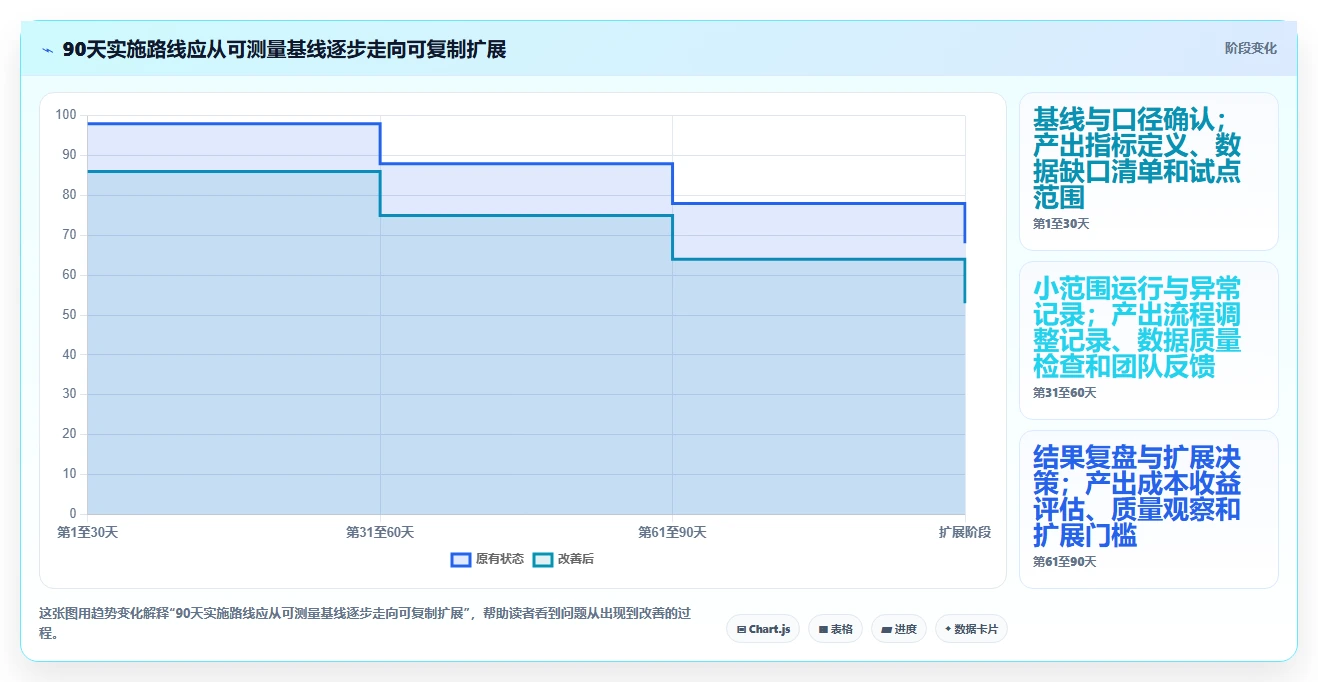
Task: Click the 原有状态 legend label
Action: click(x=500, y=560)
